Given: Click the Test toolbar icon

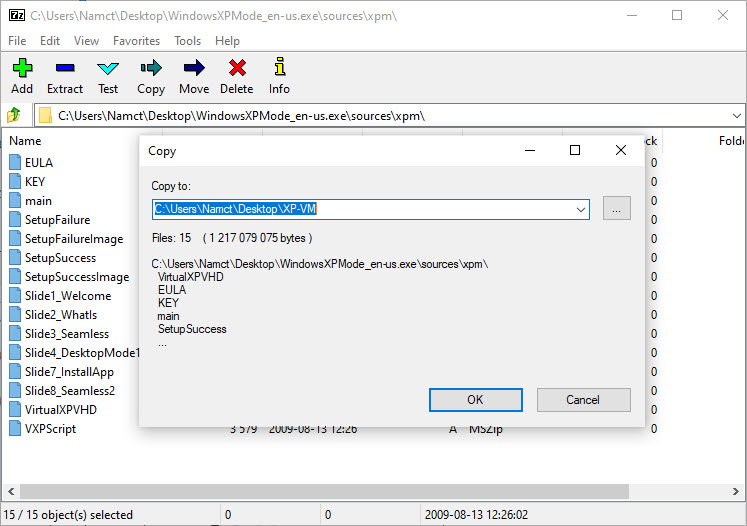Looking at the screenshot, I should click(108, 68).
